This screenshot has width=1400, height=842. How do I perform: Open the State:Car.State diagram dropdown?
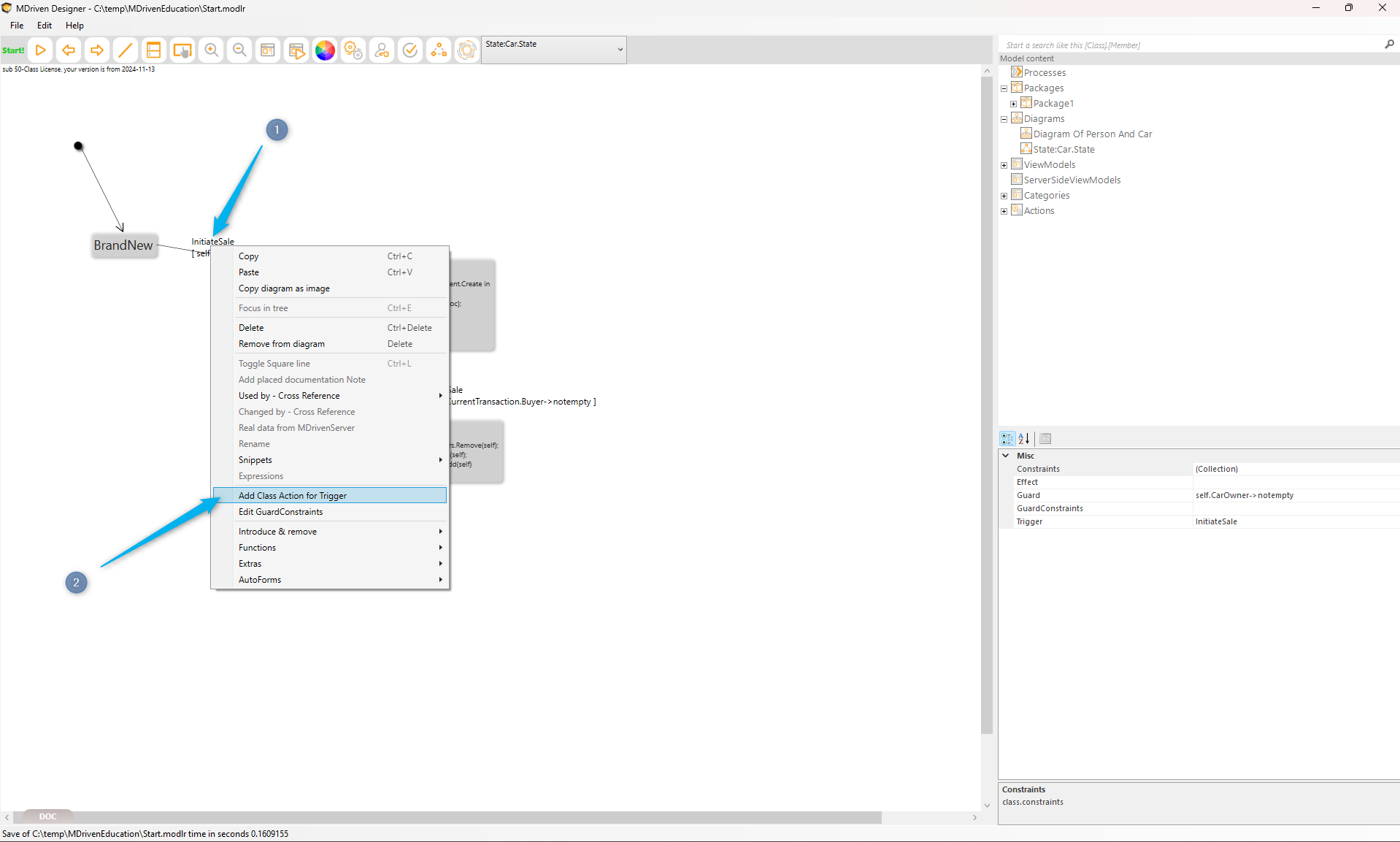click(620, 50)
